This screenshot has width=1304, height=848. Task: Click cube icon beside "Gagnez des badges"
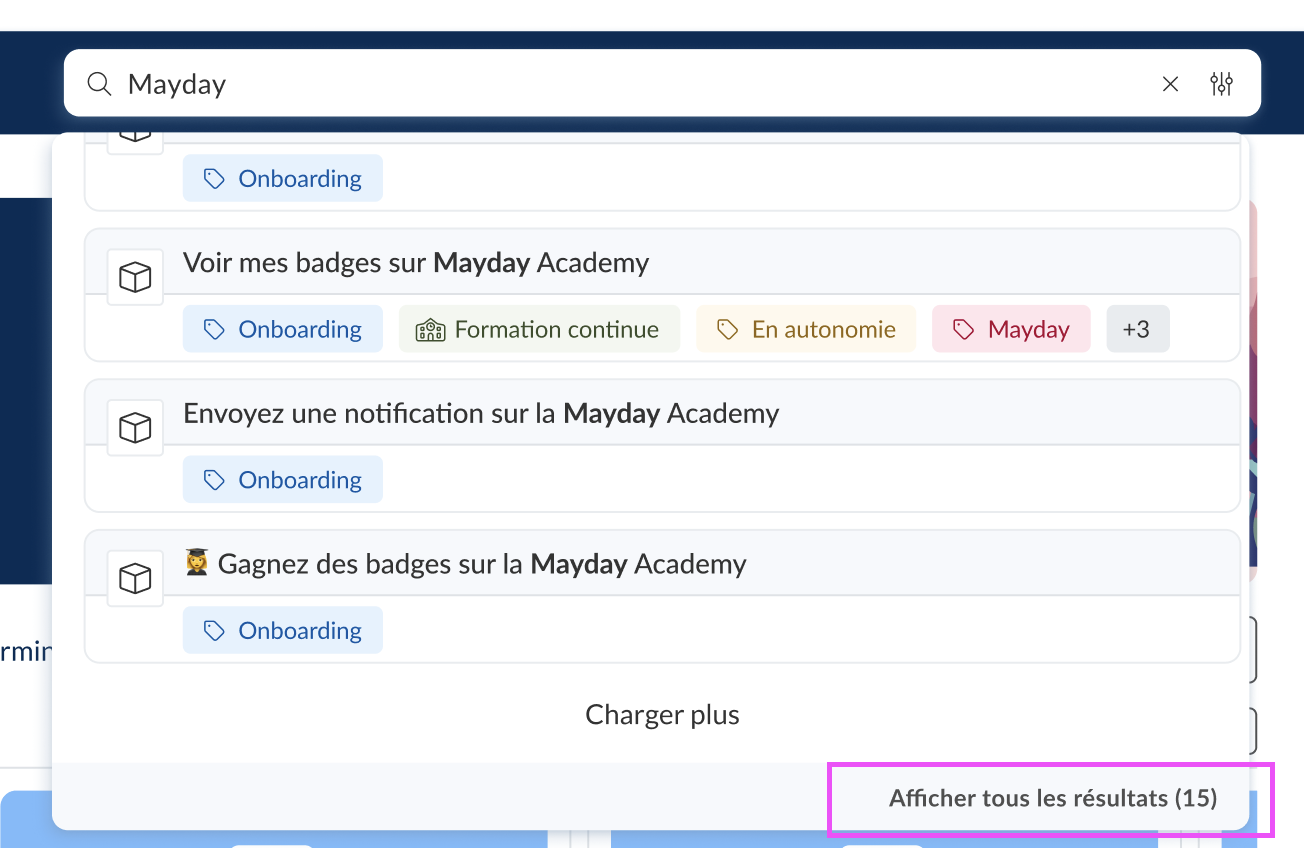135,578
